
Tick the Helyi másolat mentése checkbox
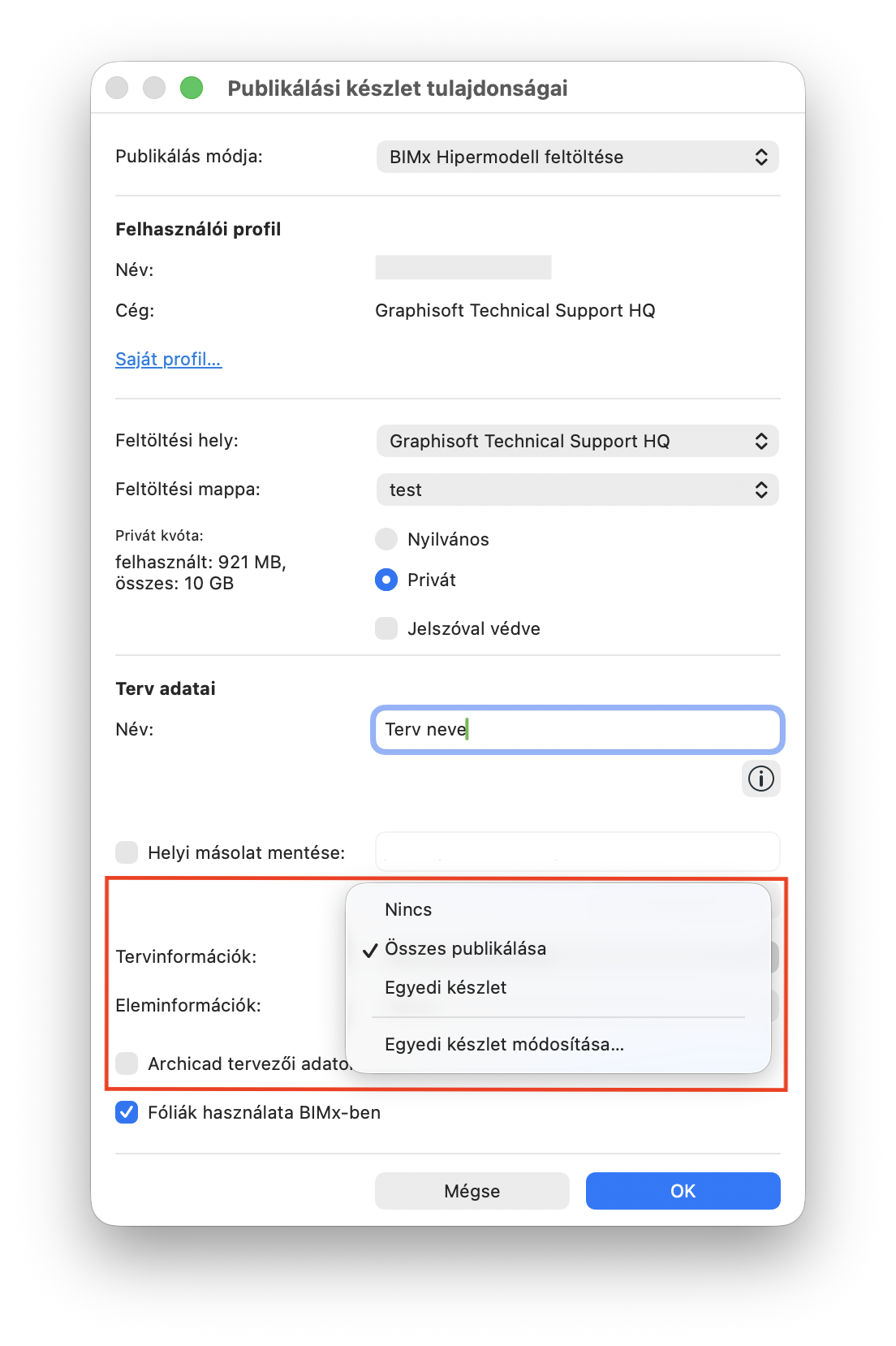127,852
